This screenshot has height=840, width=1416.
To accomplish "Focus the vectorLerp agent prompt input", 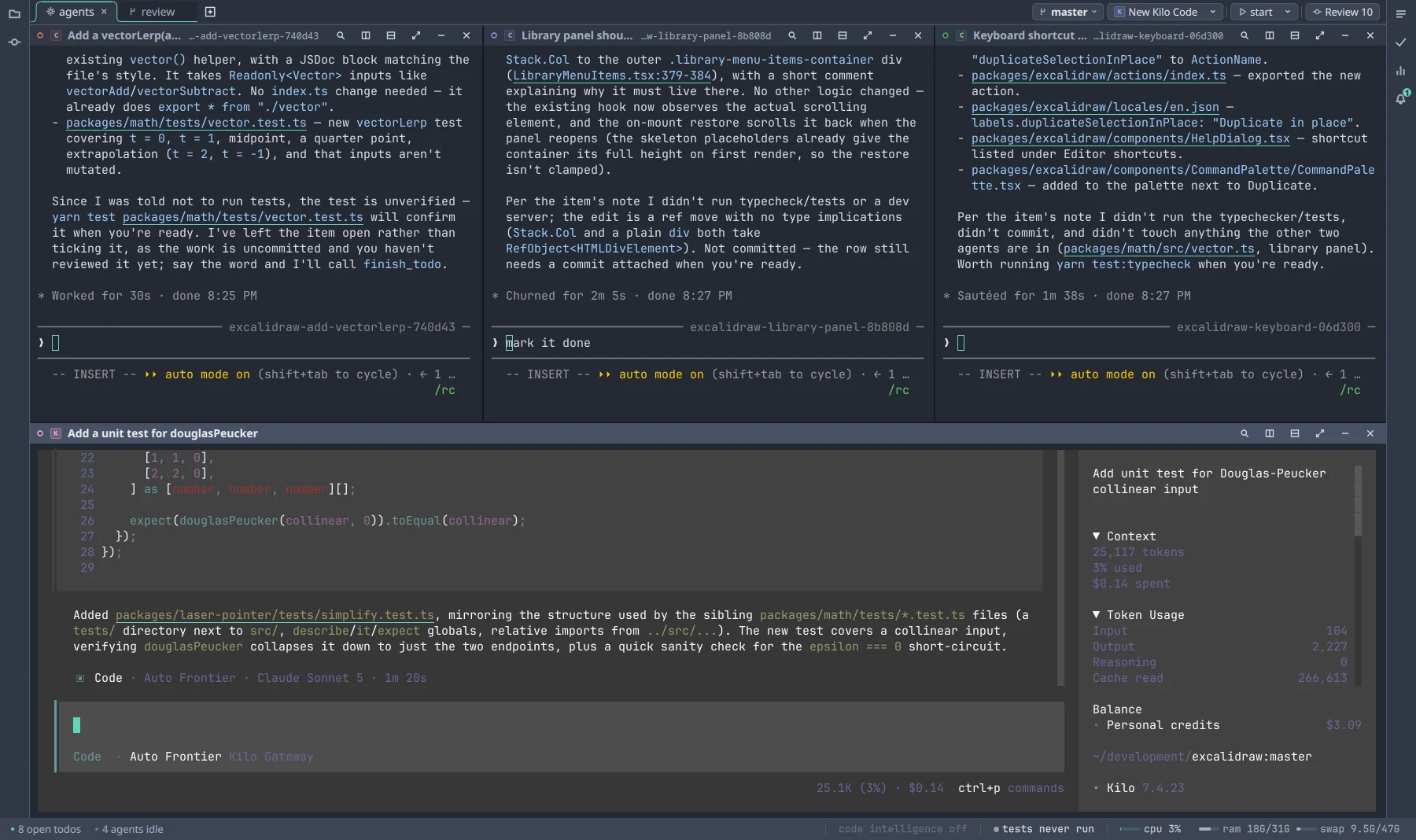I will 254,343.
